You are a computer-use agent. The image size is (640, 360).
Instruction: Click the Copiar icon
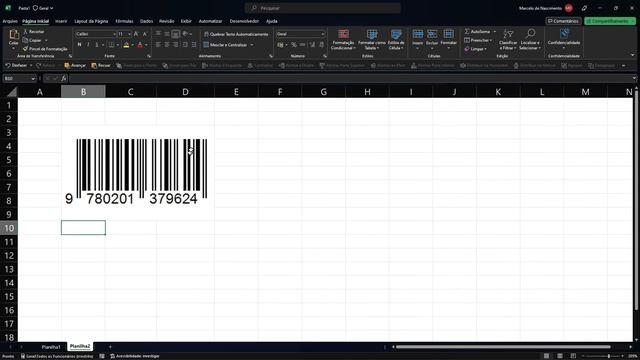pos(25,40)
